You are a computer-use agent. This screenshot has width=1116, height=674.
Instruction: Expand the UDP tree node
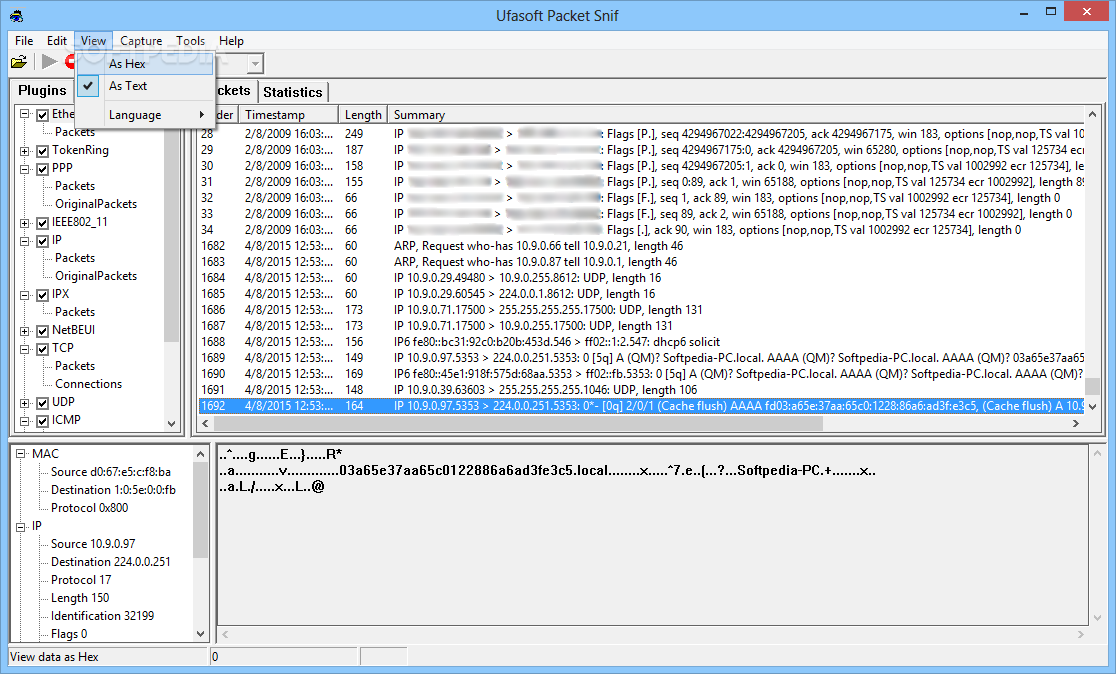point(25,403)
